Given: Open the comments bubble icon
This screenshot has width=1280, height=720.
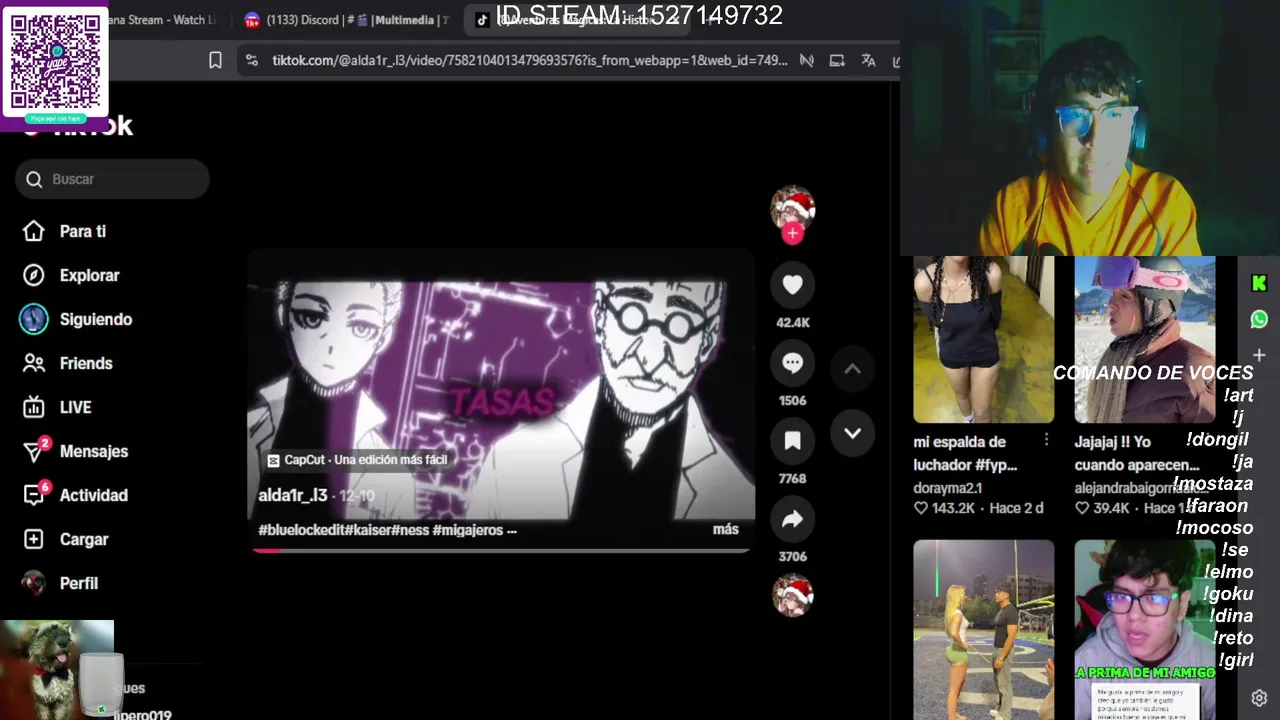Looking at the screenshot, I should 792,363.
